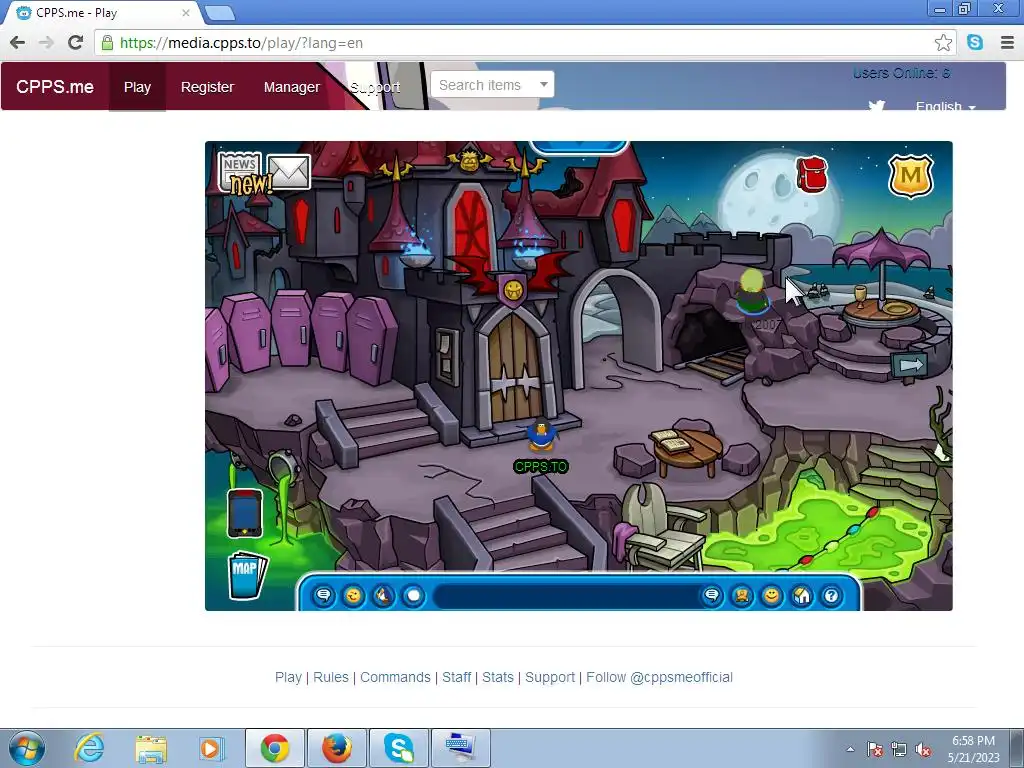Show hidden tray icons arrow
The width and height of the screenshot is (1024, 768).
coord(850,749)
